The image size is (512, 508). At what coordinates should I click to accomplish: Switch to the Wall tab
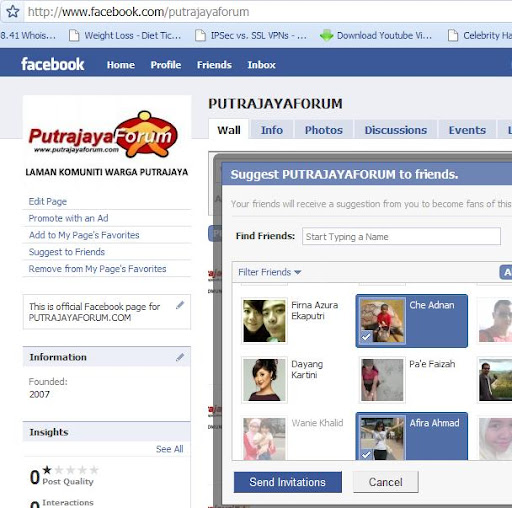[x=229, y=130]
